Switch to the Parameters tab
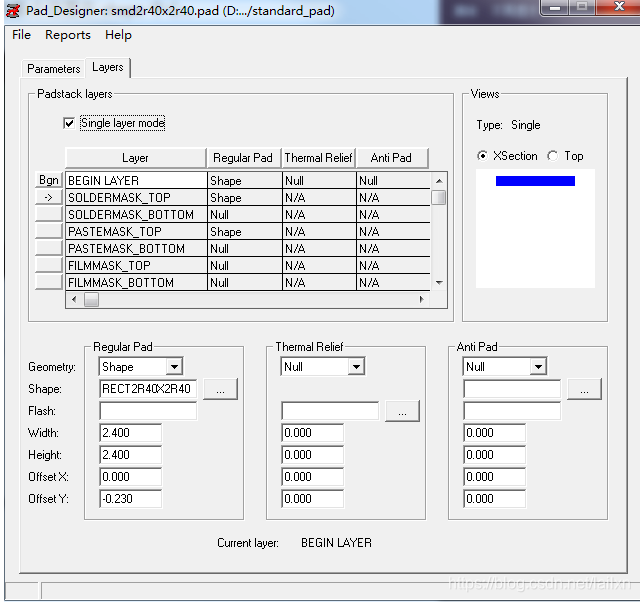Screen dimensions: 640x602 click(54, 69)
